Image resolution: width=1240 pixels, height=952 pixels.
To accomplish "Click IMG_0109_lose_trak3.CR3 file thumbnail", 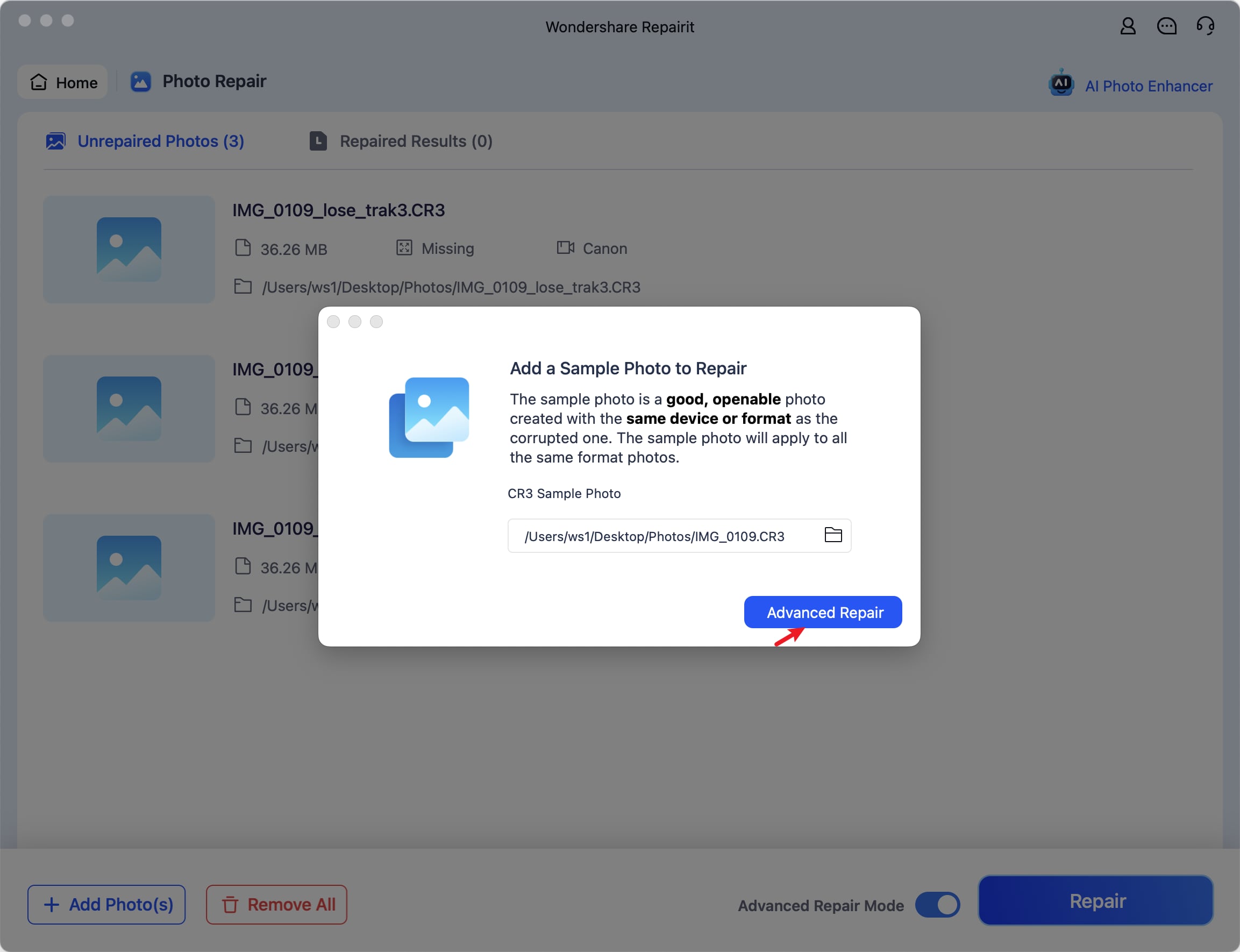I will 129,249.
